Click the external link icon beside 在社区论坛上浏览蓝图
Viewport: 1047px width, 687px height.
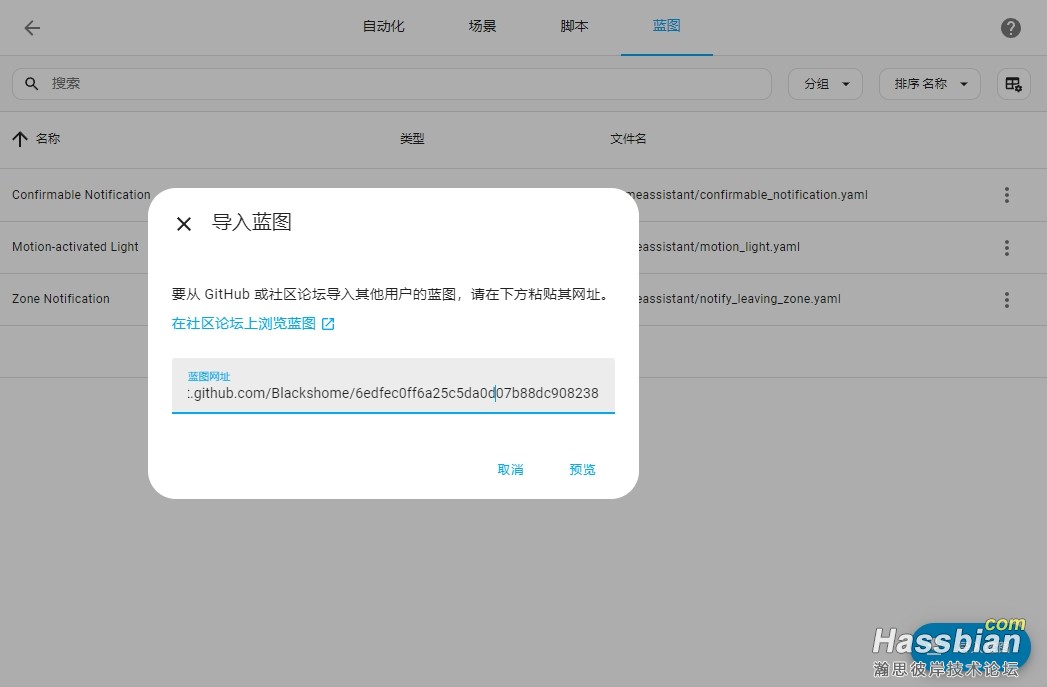tap(328, 324)
